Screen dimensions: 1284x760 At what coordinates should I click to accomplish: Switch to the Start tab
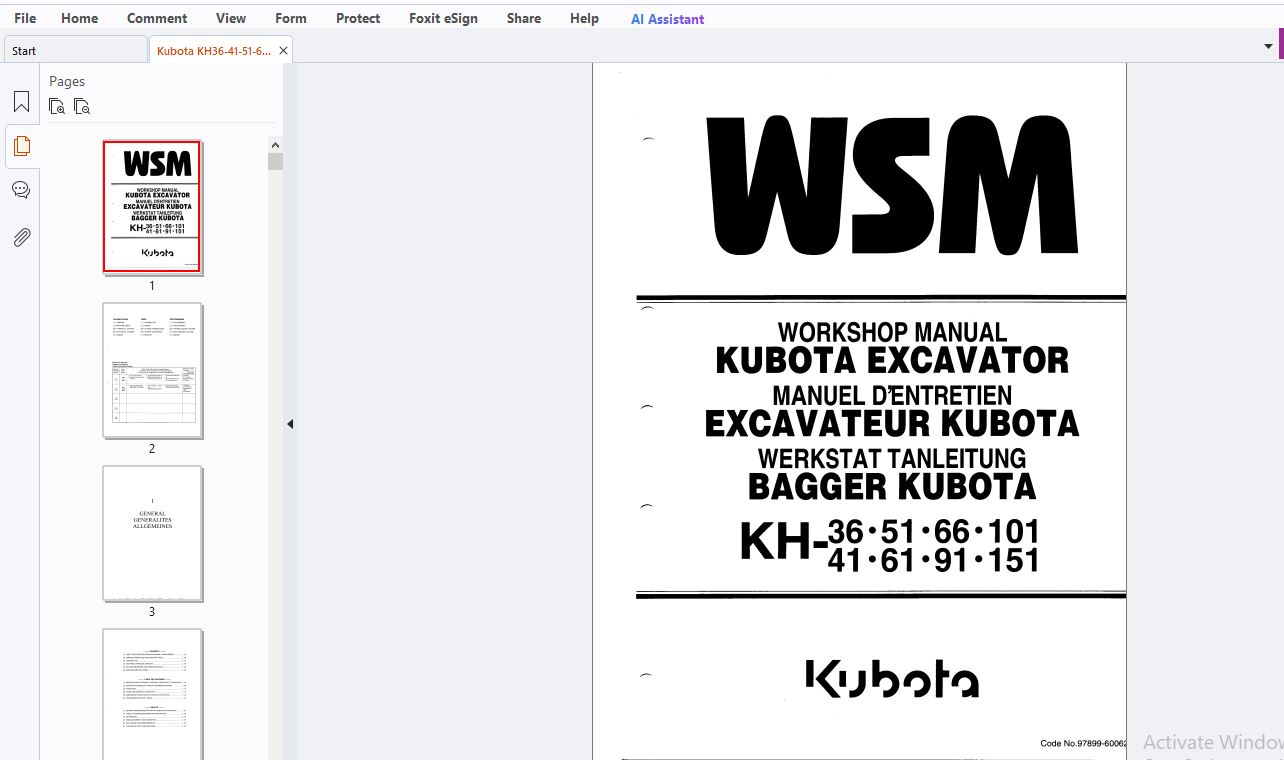(x=76, y=50)
